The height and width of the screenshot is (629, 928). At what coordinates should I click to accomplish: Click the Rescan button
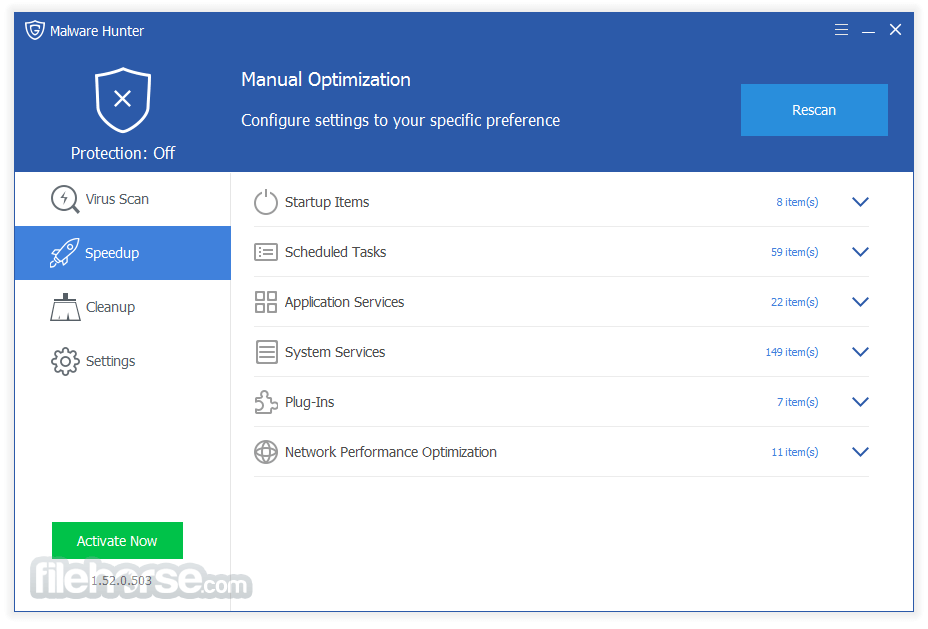[x=814, y=110]
